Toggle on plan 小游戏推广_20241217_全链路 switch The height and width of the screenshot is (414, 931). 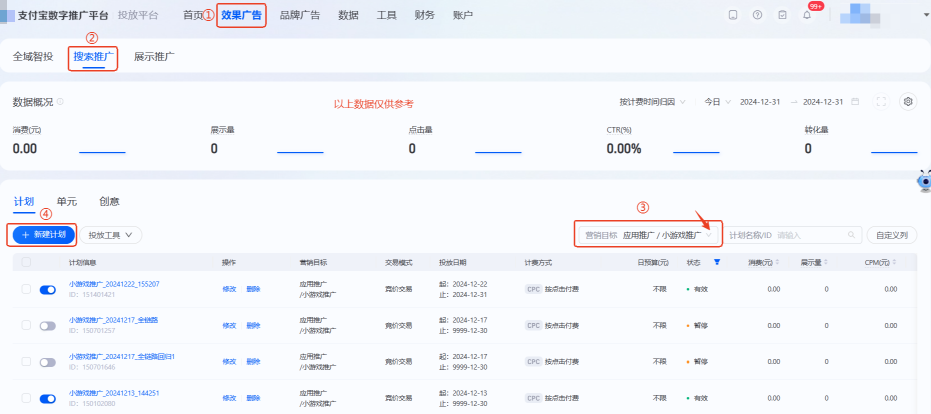point(48,325)
